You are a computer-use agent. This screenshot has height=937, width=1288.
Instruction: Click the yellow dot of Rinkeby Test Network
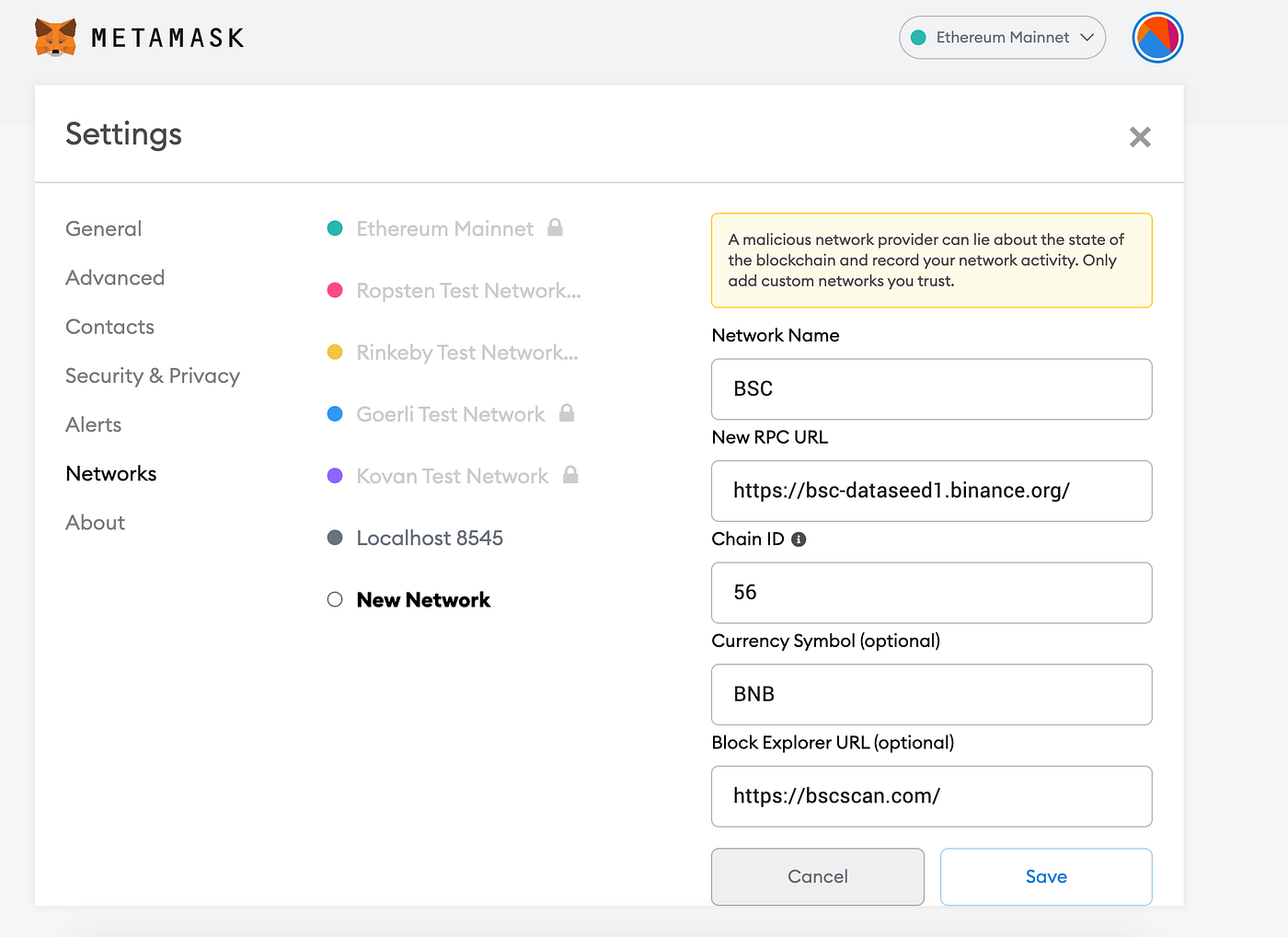pos(335,353)
